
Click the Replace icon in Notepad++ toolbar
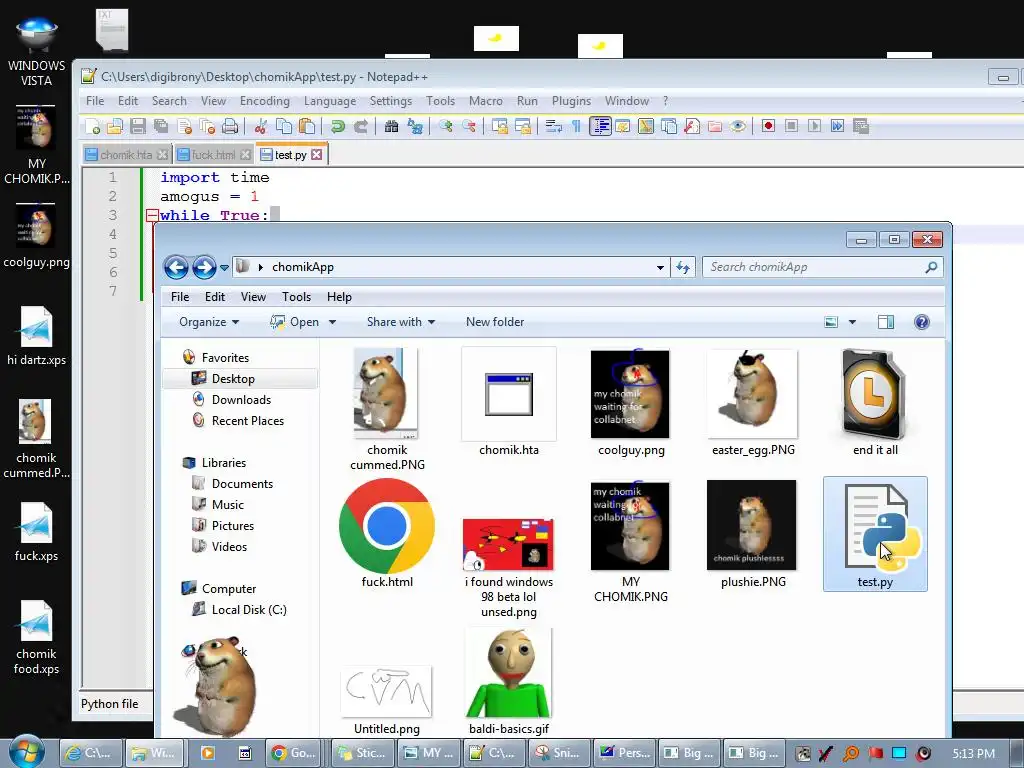[415, 126]
